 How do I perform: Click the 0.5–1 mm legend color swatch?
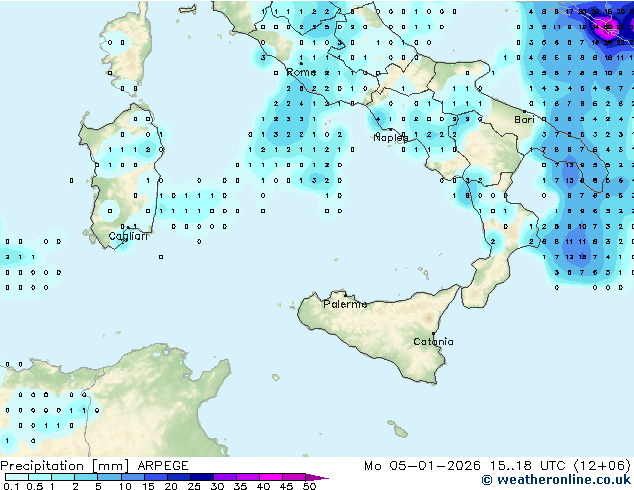coord(40,477)
